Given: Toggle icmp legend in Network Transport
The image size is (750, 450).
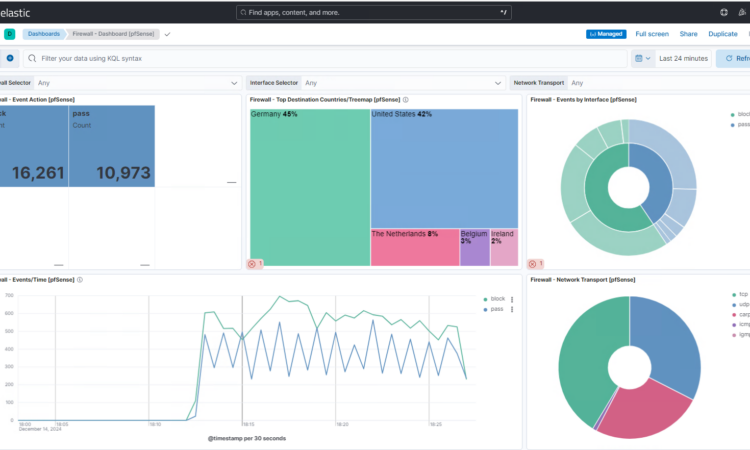Looking at the screenshot, I should click(x=741, y=325).
